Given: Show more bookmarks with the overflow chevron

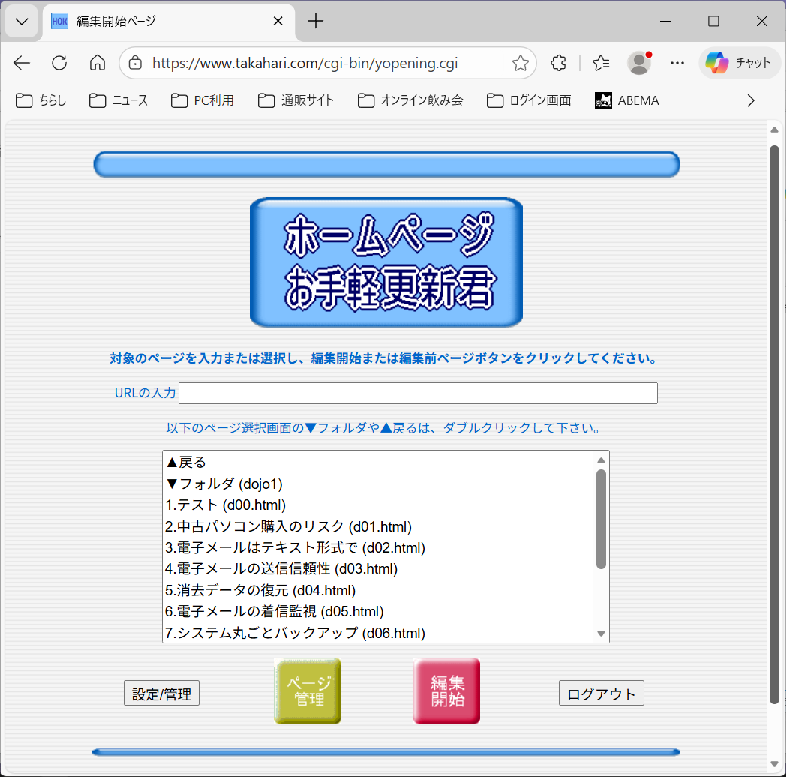Looking at the screenshot, I should pyautogui.click(x=751, y=100).
